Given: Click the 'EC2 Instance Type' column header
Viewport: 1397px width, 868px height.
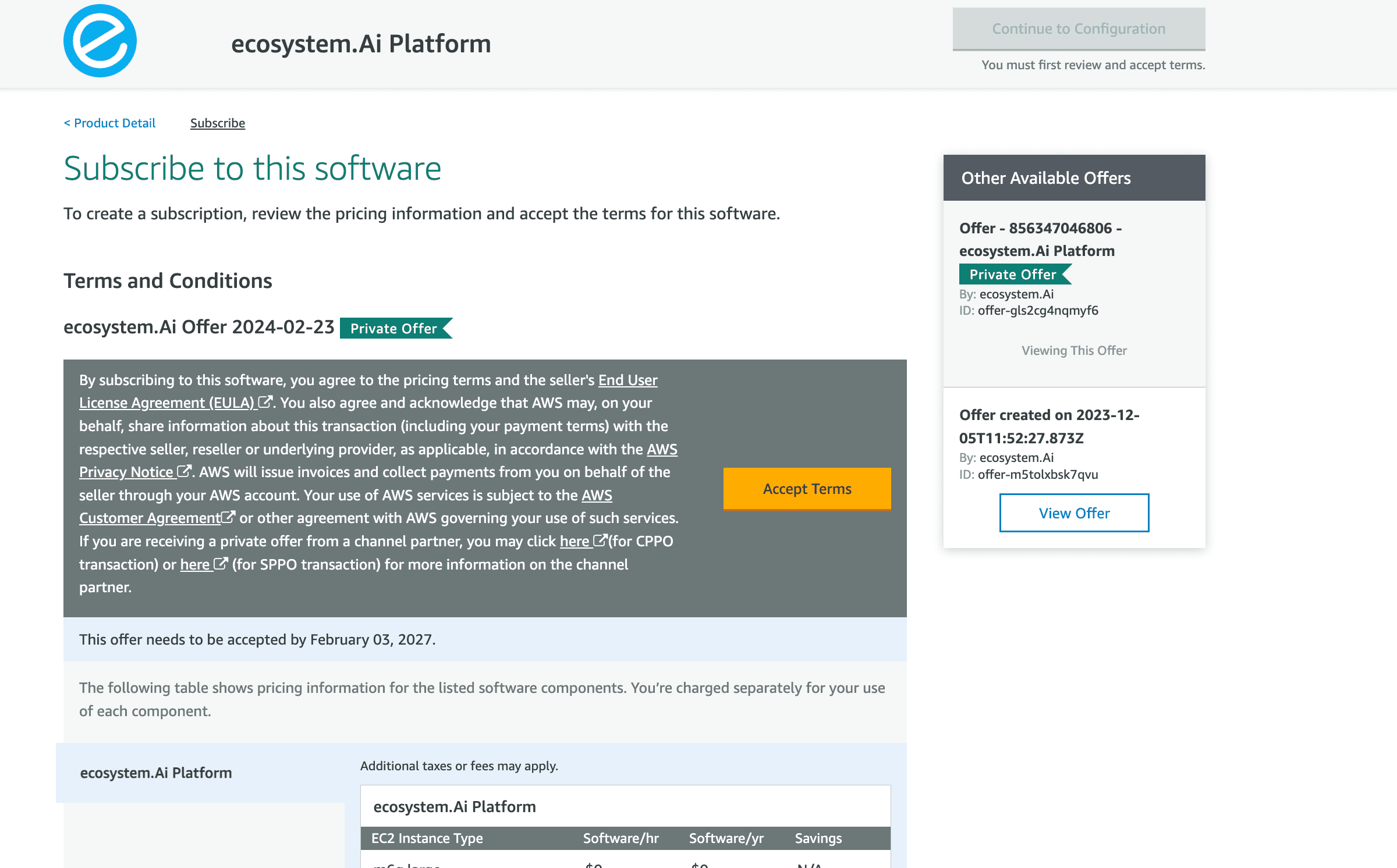Looking at the screenshot, I should click(427, 838).
